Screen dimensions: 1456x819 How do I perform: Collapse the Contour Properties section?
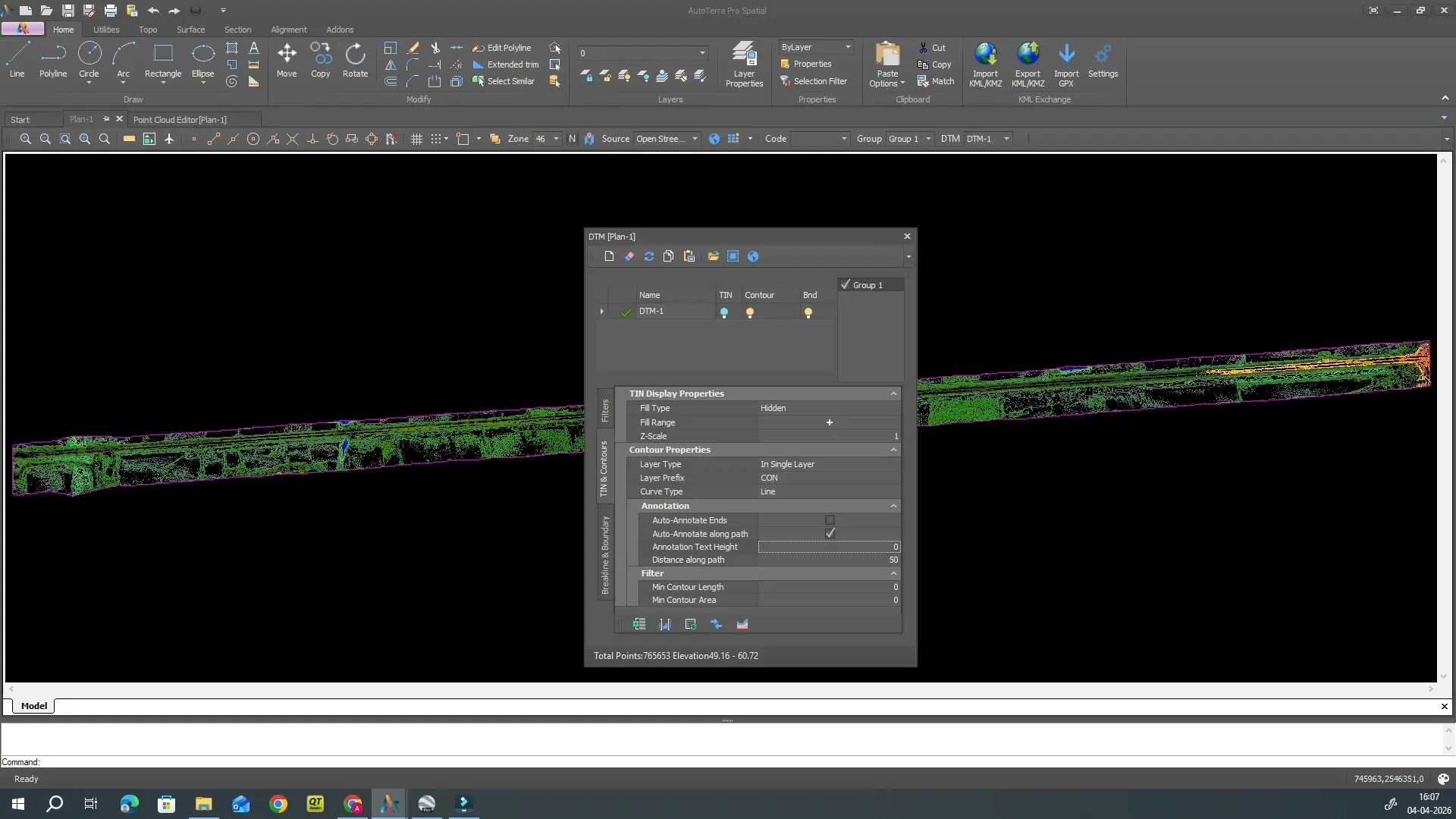click(x=893, y=450)
